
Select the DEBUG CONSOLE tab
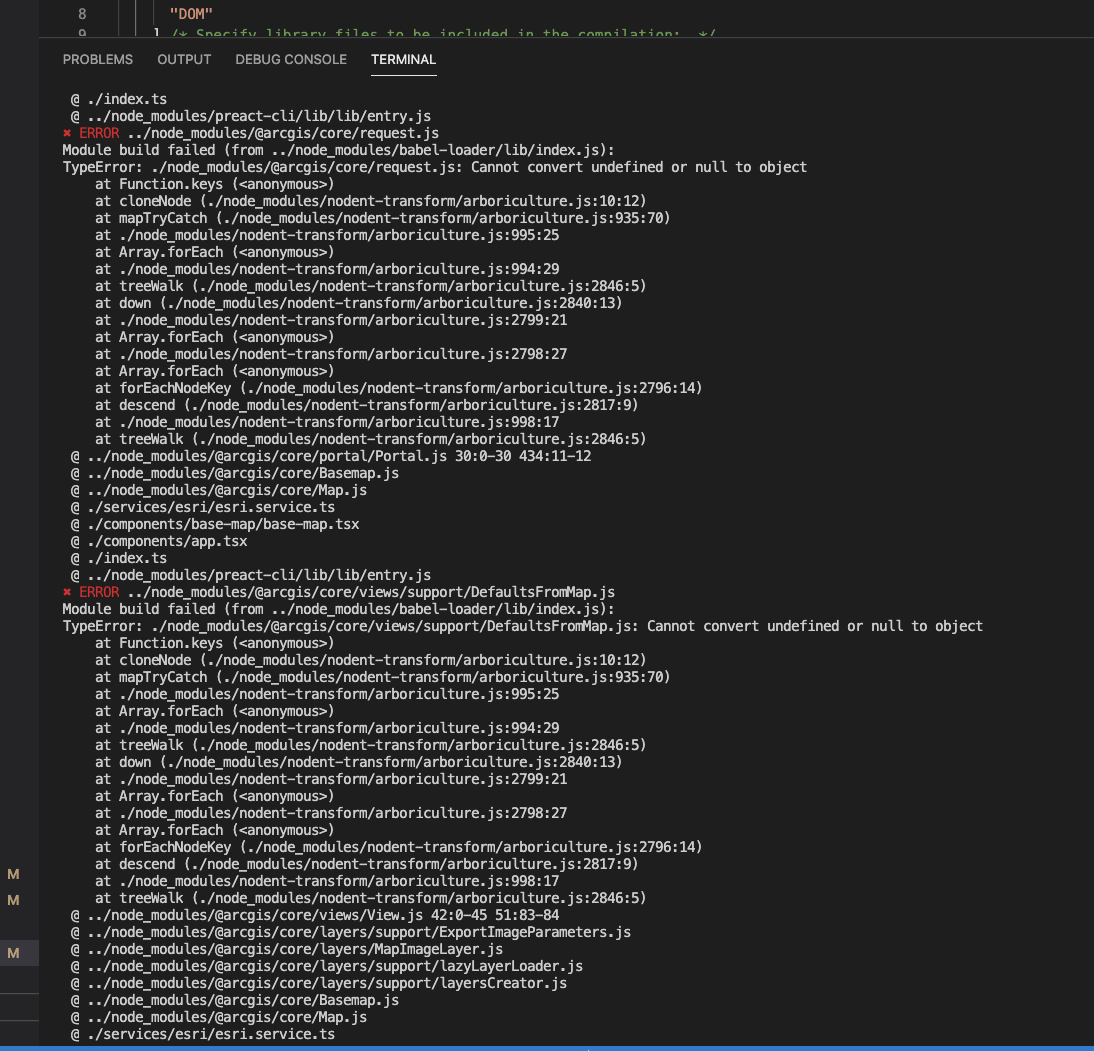[291, 59]
